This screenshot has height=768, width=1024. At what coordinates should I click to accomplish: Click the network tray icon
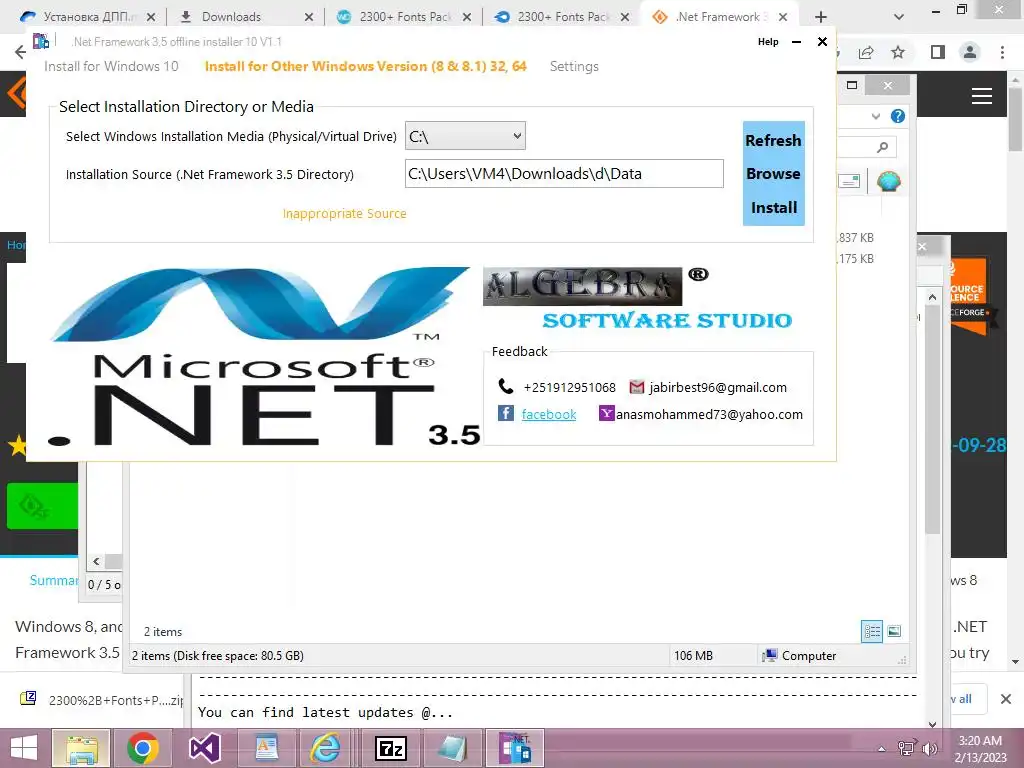(906, 749)
